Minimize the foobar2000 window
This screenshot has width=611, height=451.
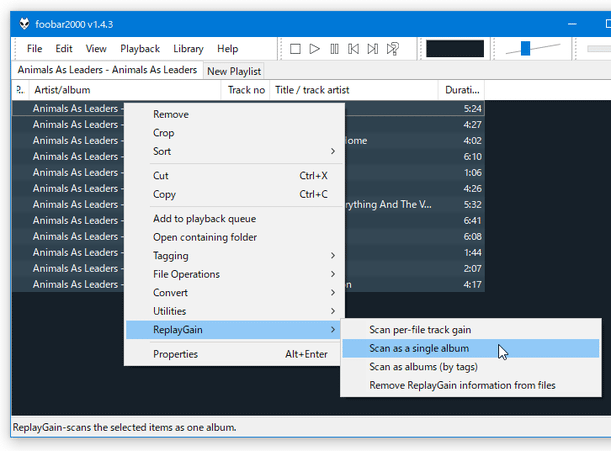(572, 24)
